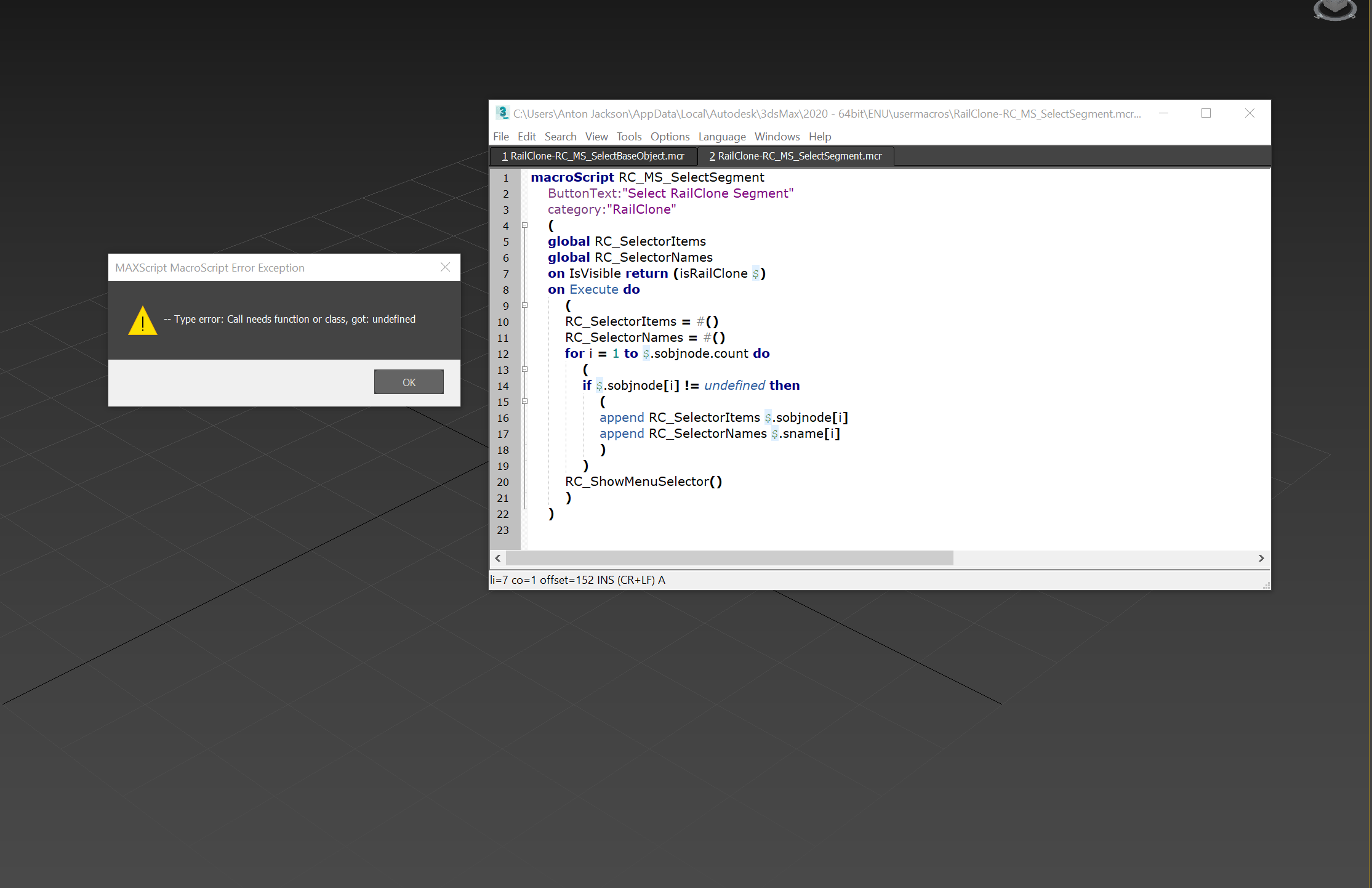Collapse the code fold at line 4
Screen dimensions: 1372x888
point(525,225)
